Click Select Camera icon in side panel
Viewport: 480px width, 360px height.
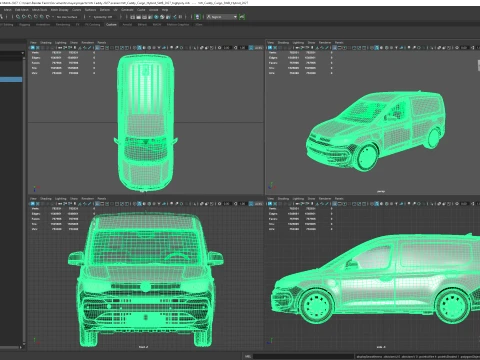270,204
